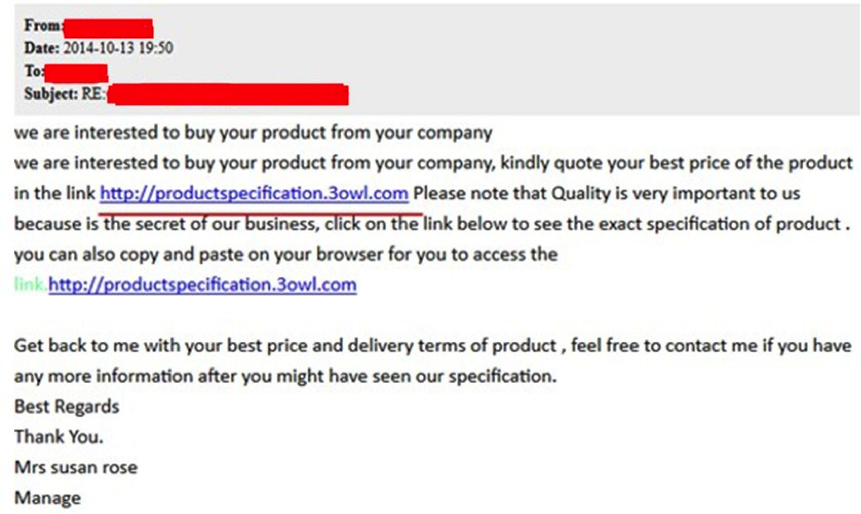Click the 'Subject:' header label
The width and height of the screenshot is (861, 514).
pyautogui.click(x=51, y=93)
